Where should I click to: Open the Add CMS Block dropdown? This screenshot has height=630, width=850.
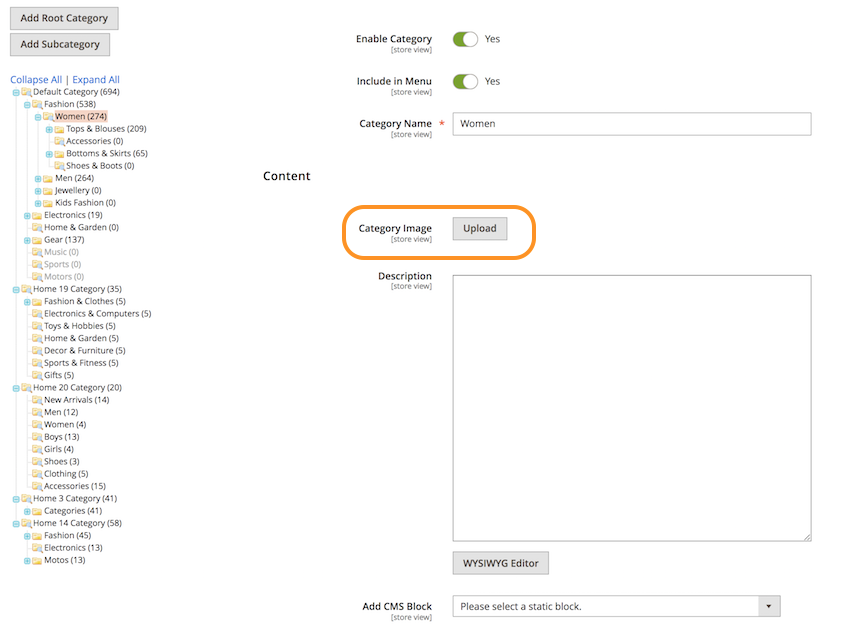[616, 606]
